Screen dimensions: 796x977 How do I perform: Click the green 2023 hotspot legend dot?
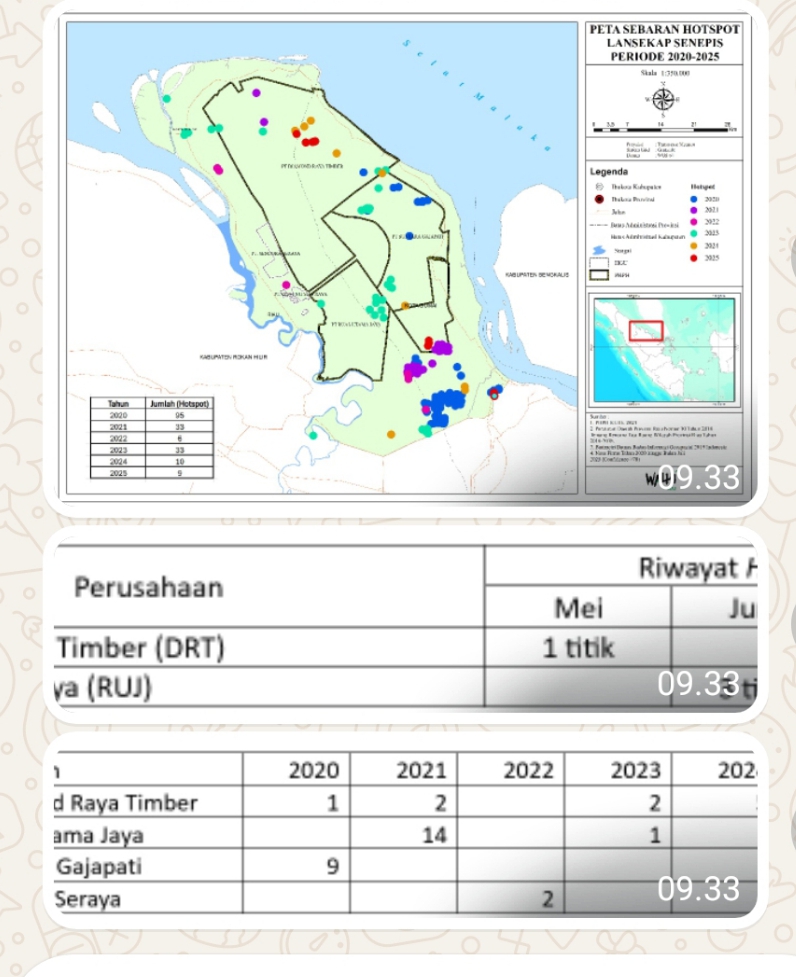click(x=695, y=234)
